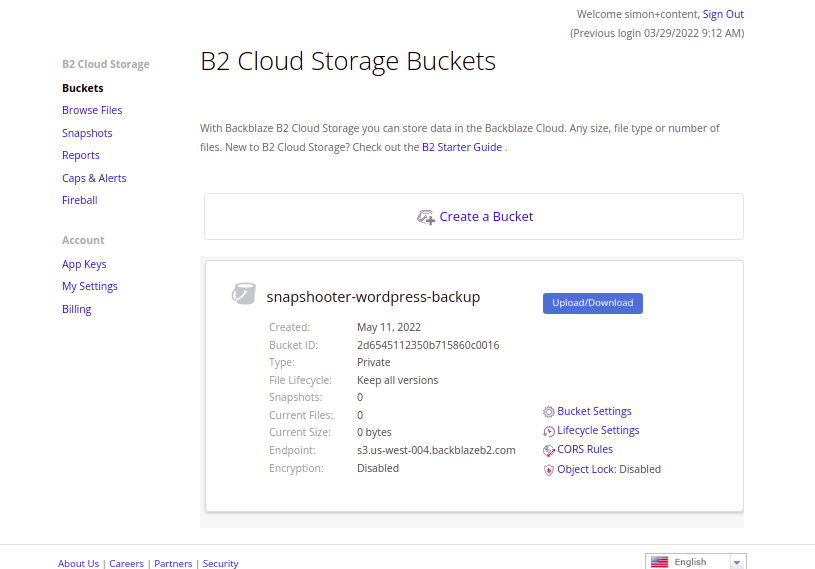Click the Keep all versions value
This screenshot has height=569, width=815.
(397, 380)
